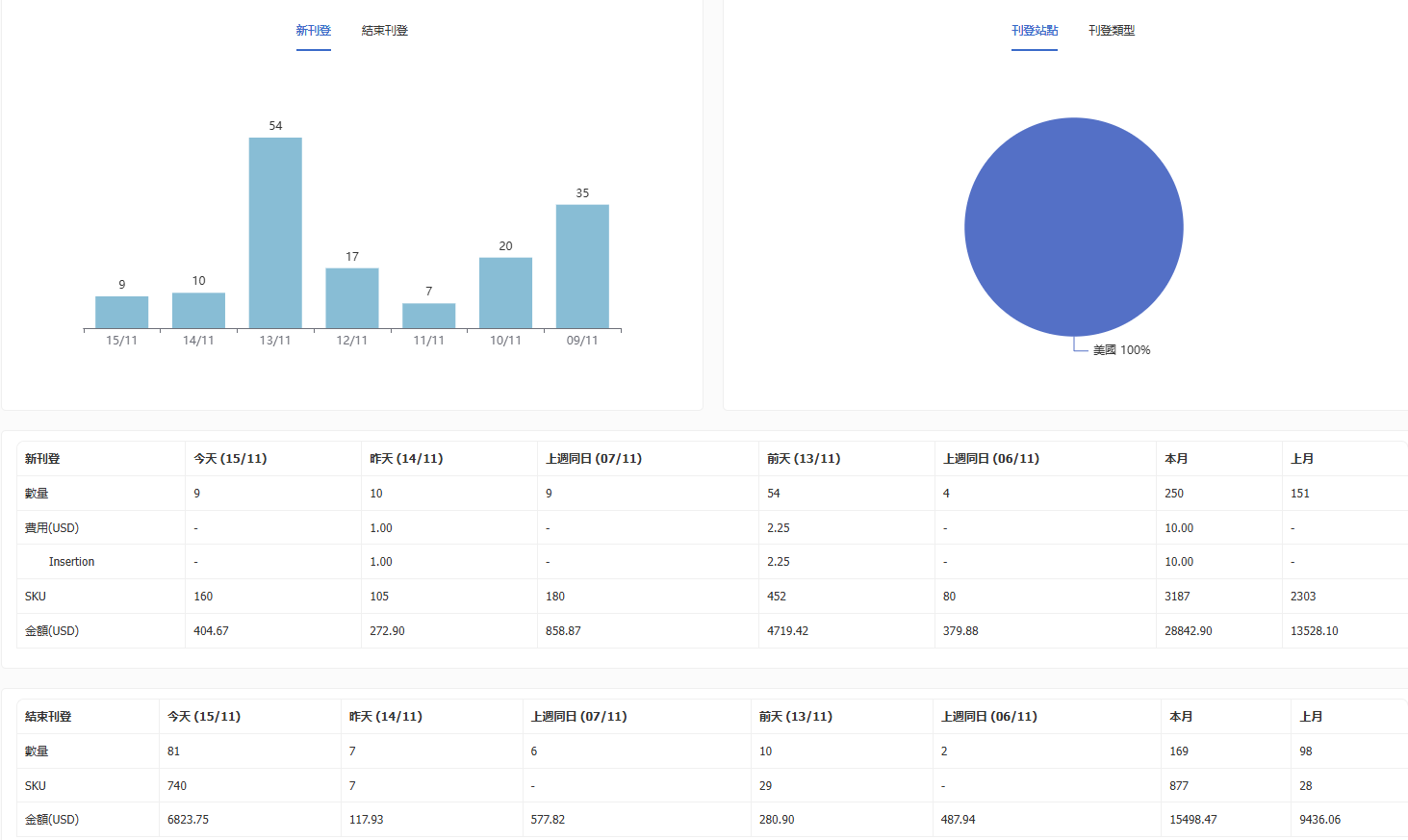Click the 美國 100% pie label
Screen dimensions: 1408x840
(x=1121, y=350)
